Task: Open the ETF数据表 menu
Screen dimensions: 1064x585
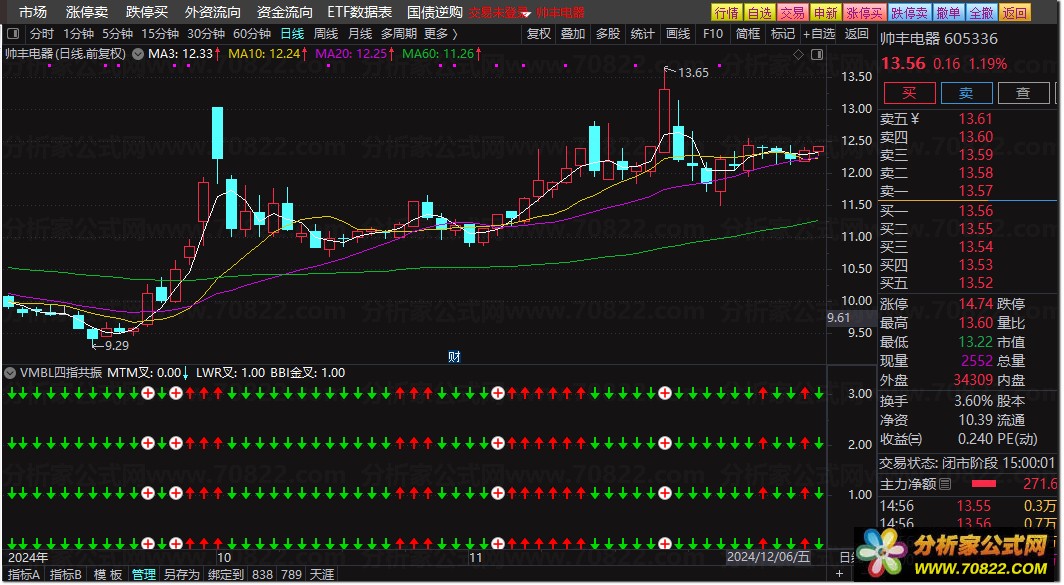Action: (360, 12)
